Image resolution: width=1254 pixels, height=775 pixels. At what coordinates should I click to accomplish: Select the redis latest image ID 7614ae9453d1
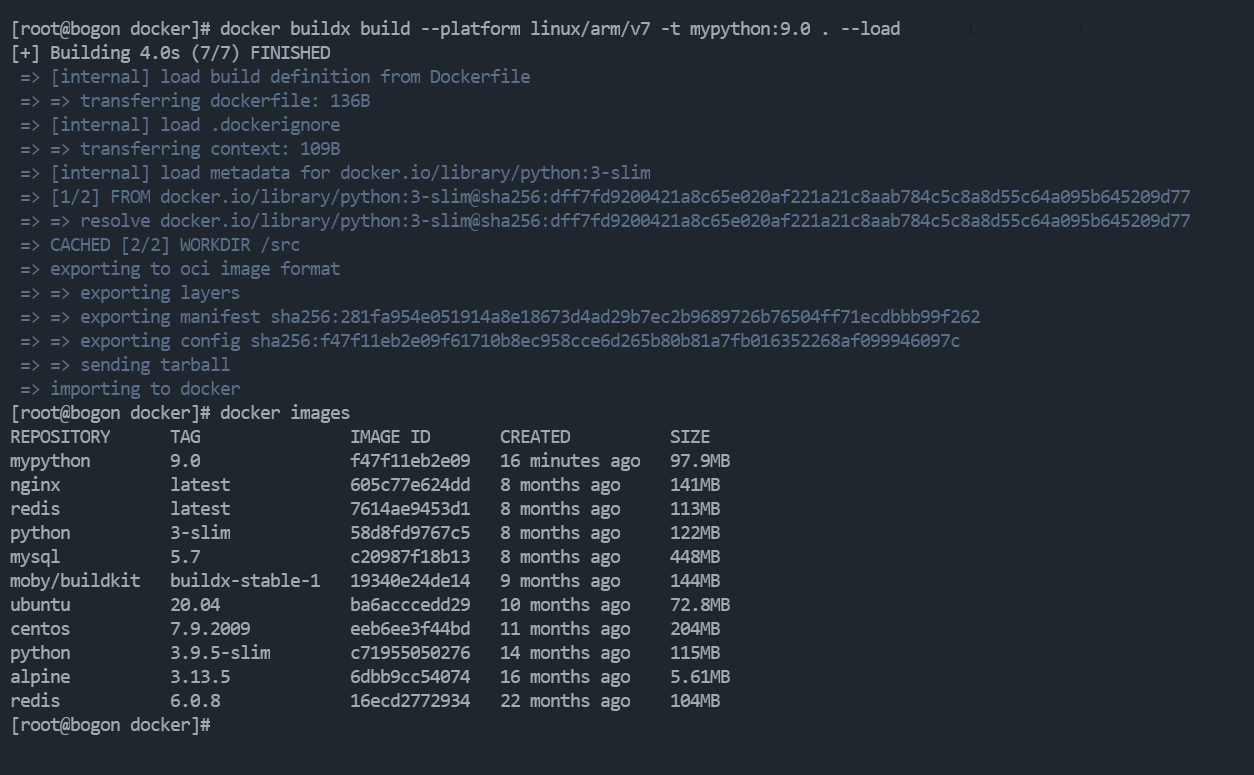pyautogui.click(x=410, y=509)
